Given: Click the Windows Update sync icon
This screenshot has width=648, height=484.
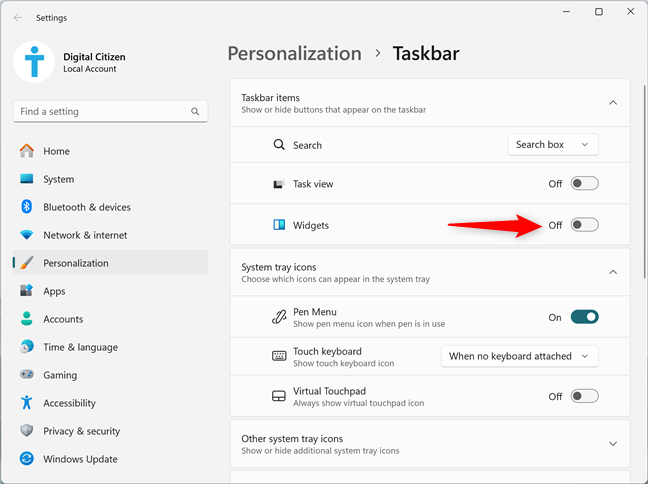Looking at the screenshot, I should tap(26, 459).
